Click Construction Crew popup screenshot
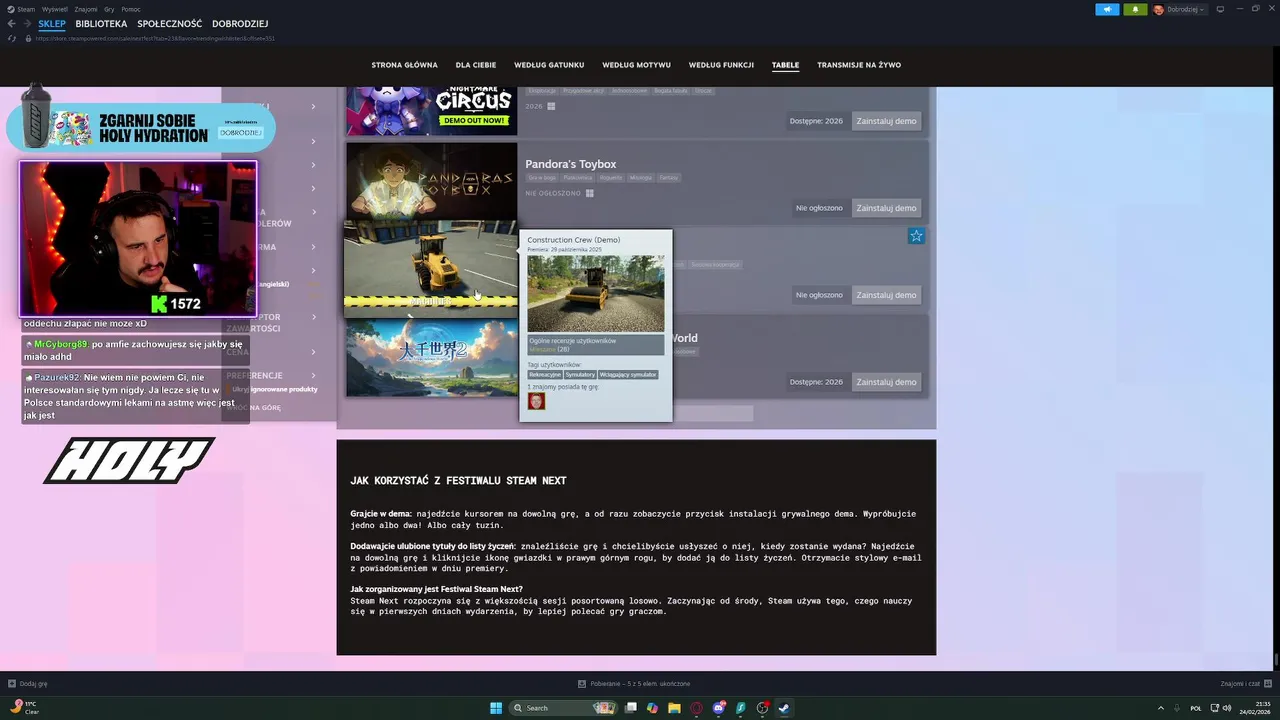The image size is (1280, 720). 596,293
